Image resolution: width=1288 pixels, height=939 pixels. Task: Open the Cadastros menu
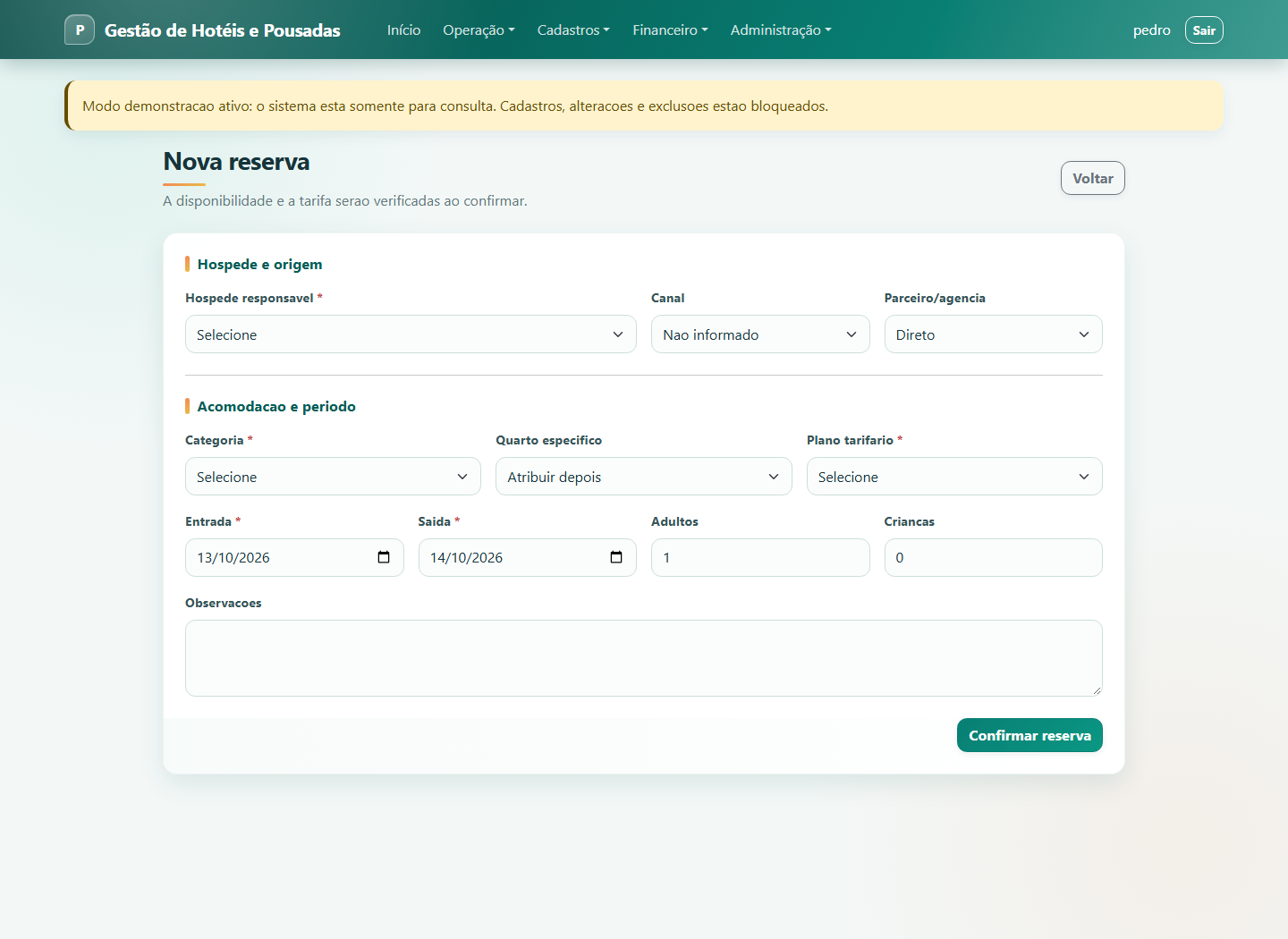click(x=573, y=30)
